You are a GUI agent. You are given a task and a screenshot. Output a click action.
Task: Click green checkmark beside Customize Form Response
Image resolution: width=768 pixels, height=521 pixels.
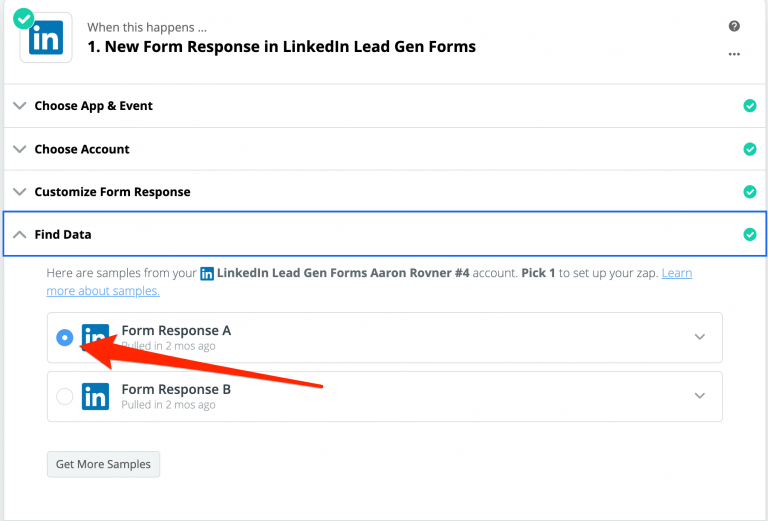coord(749,191)
